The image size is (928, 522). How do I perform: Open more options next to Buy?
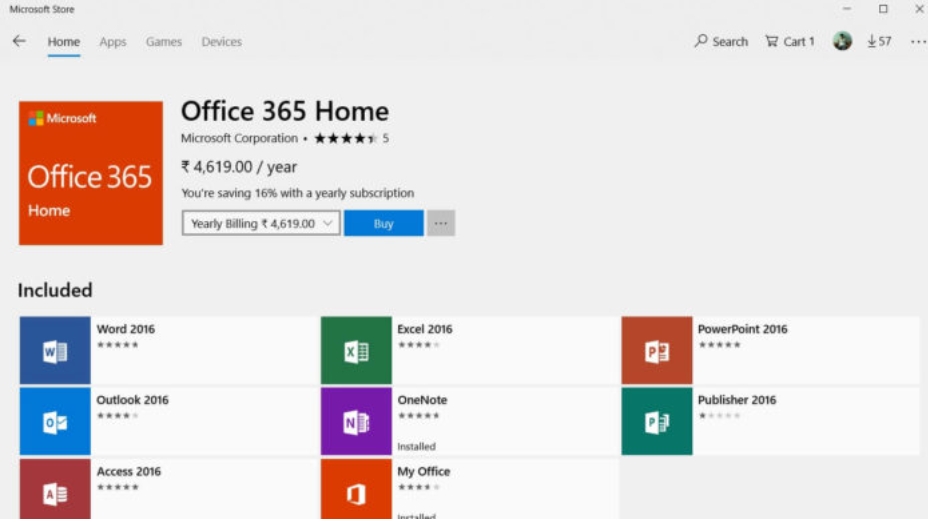coord(441,224)
